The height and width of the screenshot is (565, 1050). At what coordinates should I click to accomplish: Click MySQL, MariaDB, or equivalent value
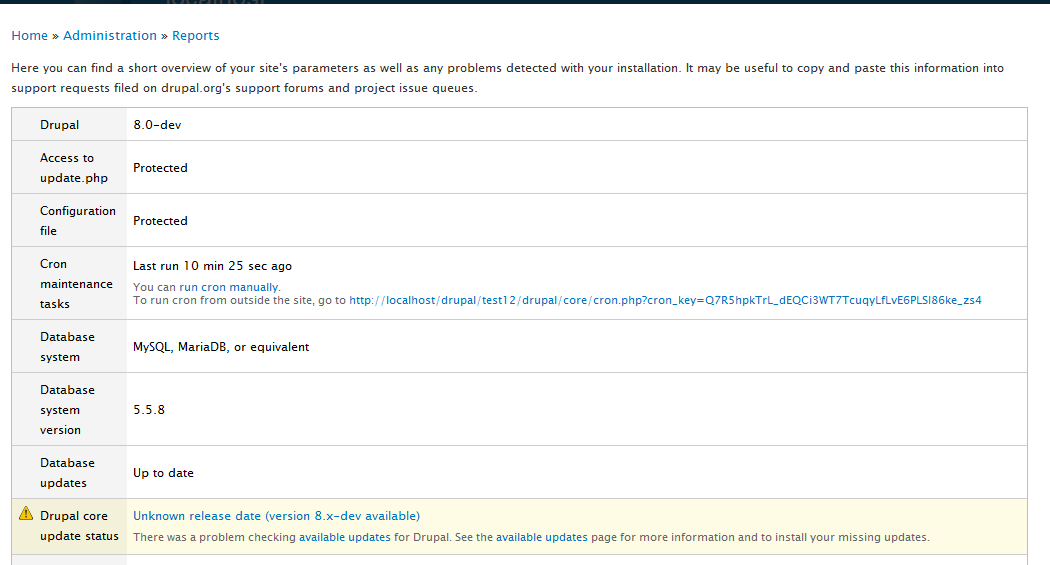tap(221, 347)
